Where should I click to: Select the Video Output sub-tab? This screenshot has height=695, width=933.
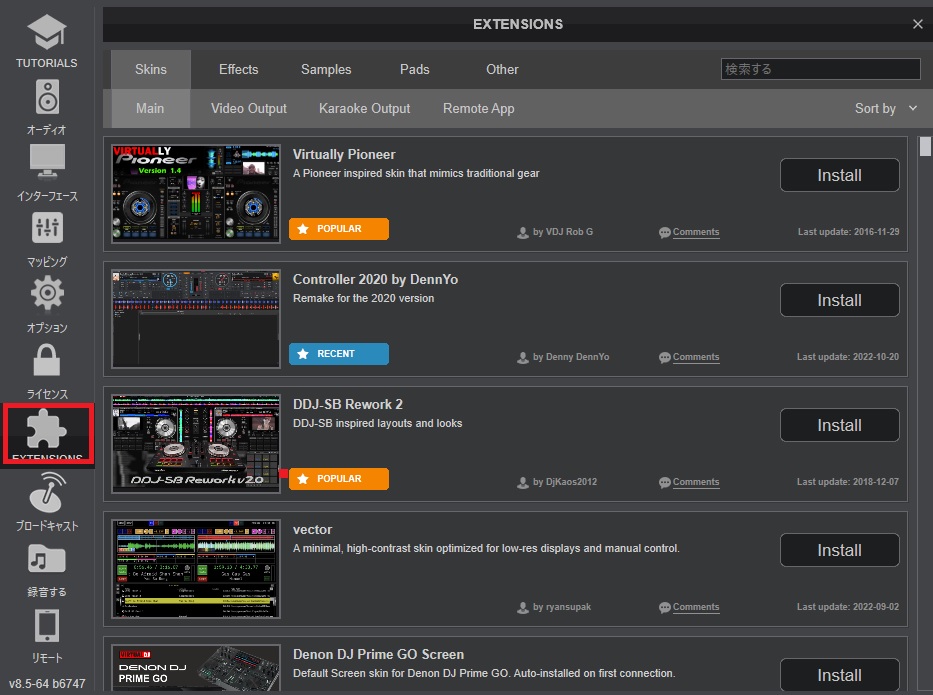click(249, 108)
